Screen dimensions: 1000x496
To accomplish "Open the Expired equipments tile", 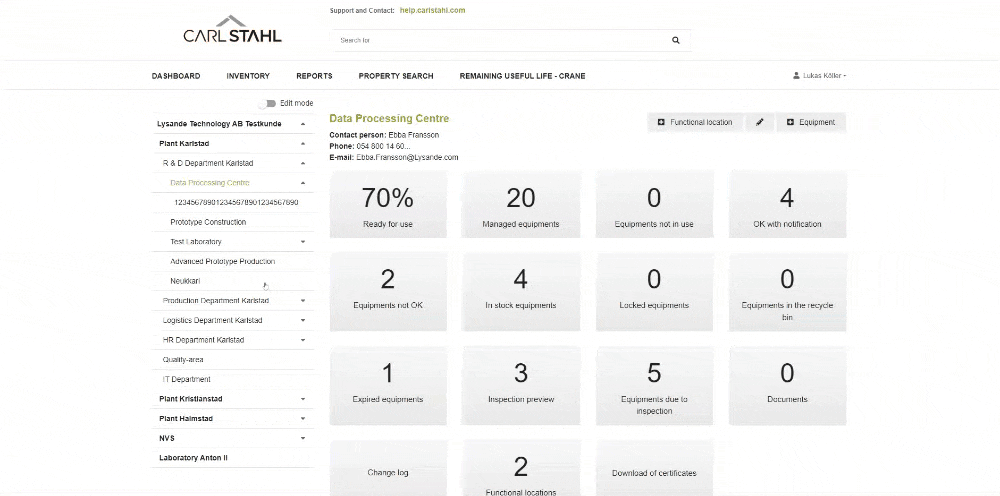I will coord(388,383).
